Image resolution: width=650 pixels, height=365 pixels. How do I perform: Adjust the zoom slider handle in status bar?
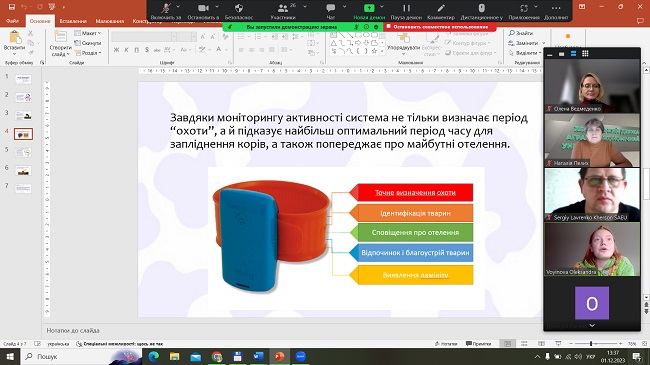coord(591,343)
